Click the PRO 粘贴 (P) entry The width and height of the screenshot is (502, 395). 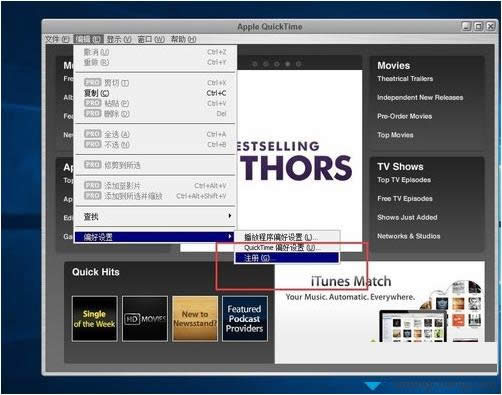pos(155,104)
